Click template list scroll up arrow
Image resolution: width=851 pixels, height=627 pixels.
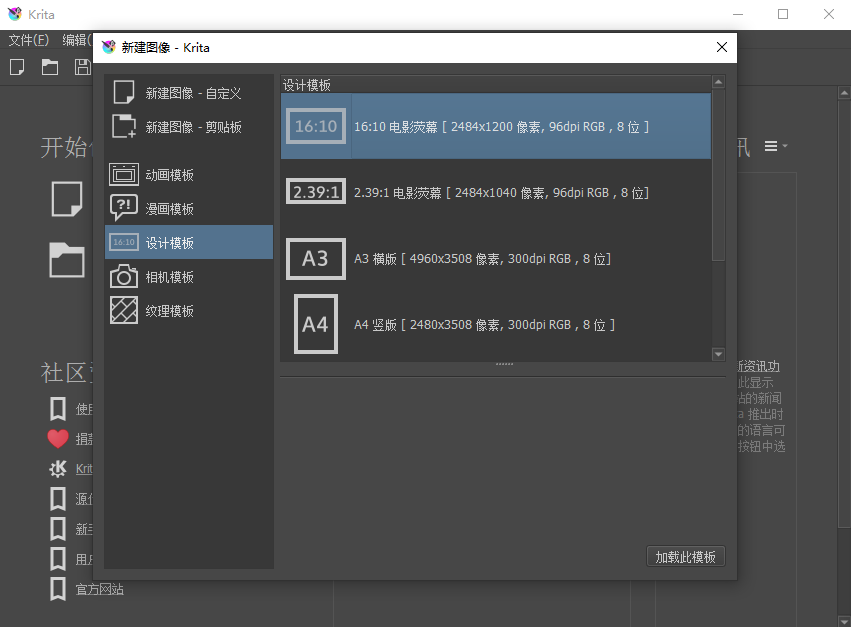point(718,83)
